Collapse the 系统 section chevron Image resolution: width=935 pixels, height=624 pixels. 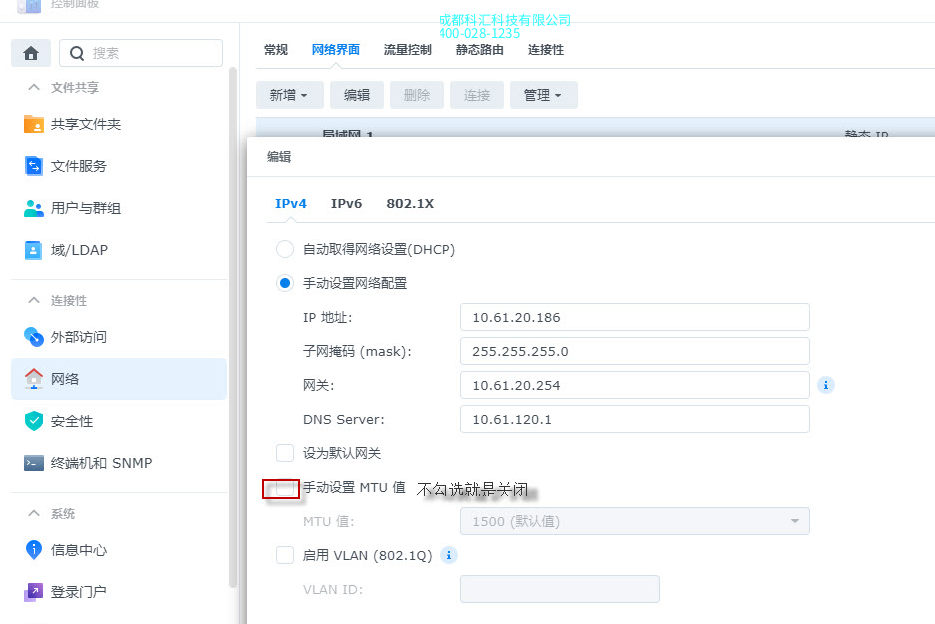click(x=34, y=514)
